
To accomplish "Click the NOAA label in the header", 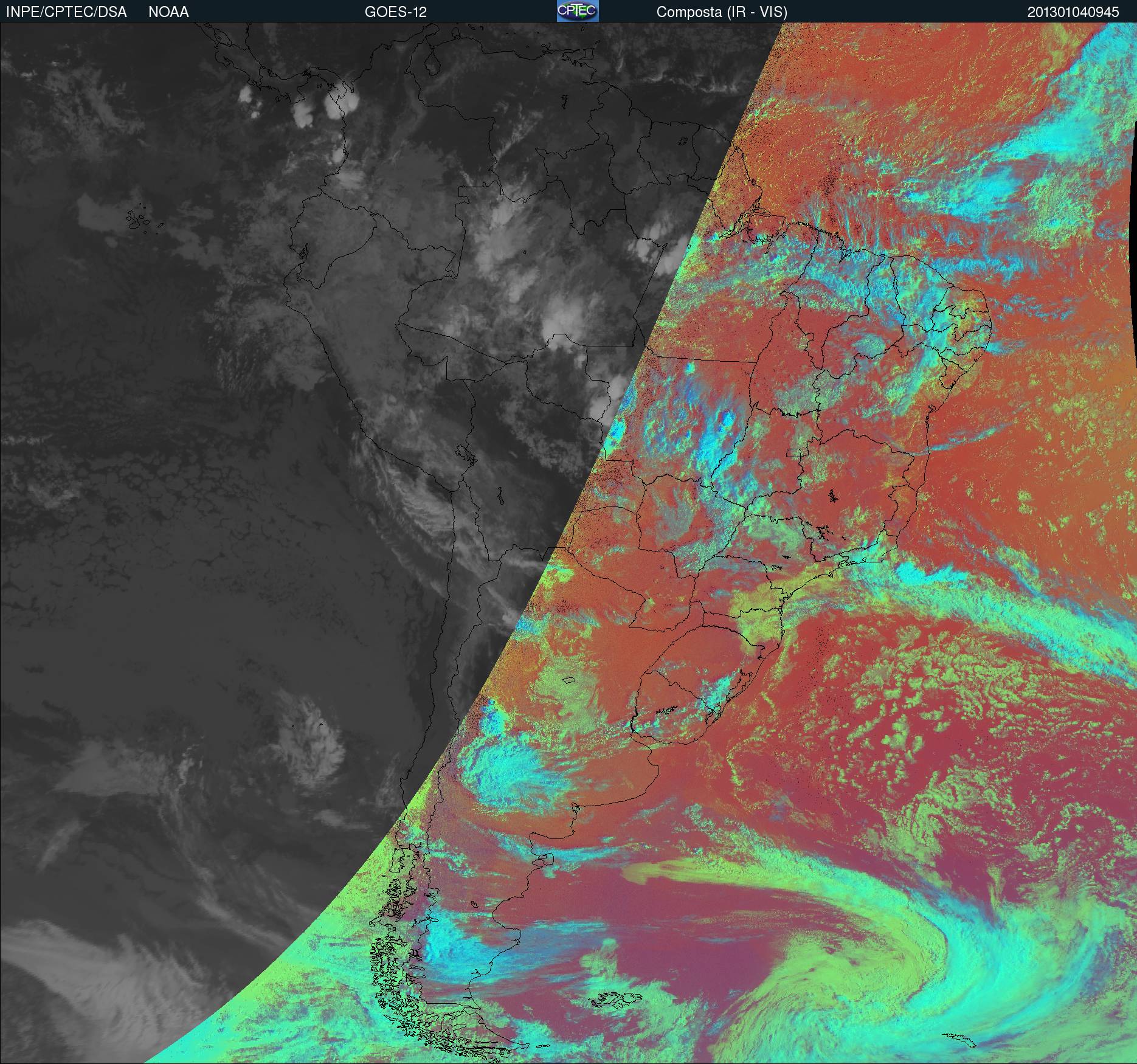I will (168, 12).
